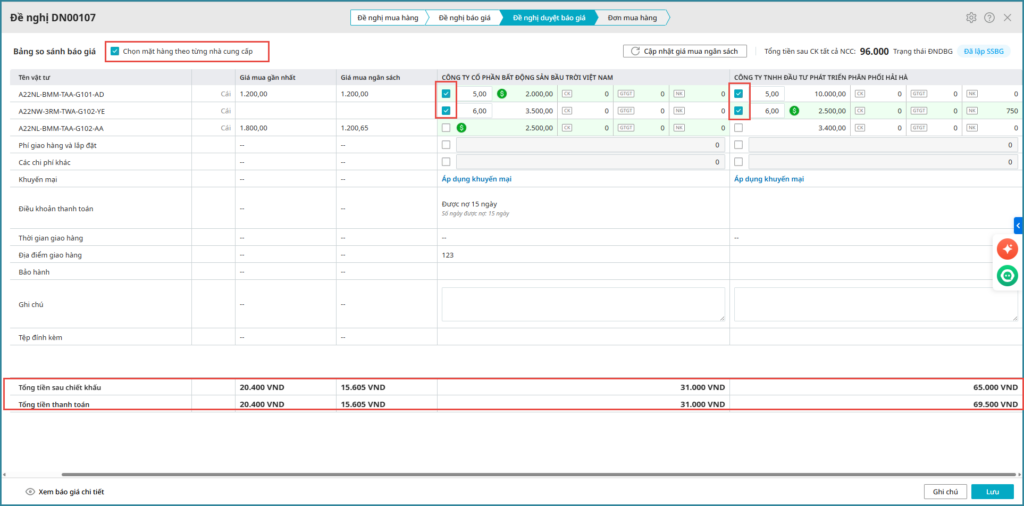Click Cập nhật giá mua ngân sách button
Screen dimensions: 1024x506
684,51
